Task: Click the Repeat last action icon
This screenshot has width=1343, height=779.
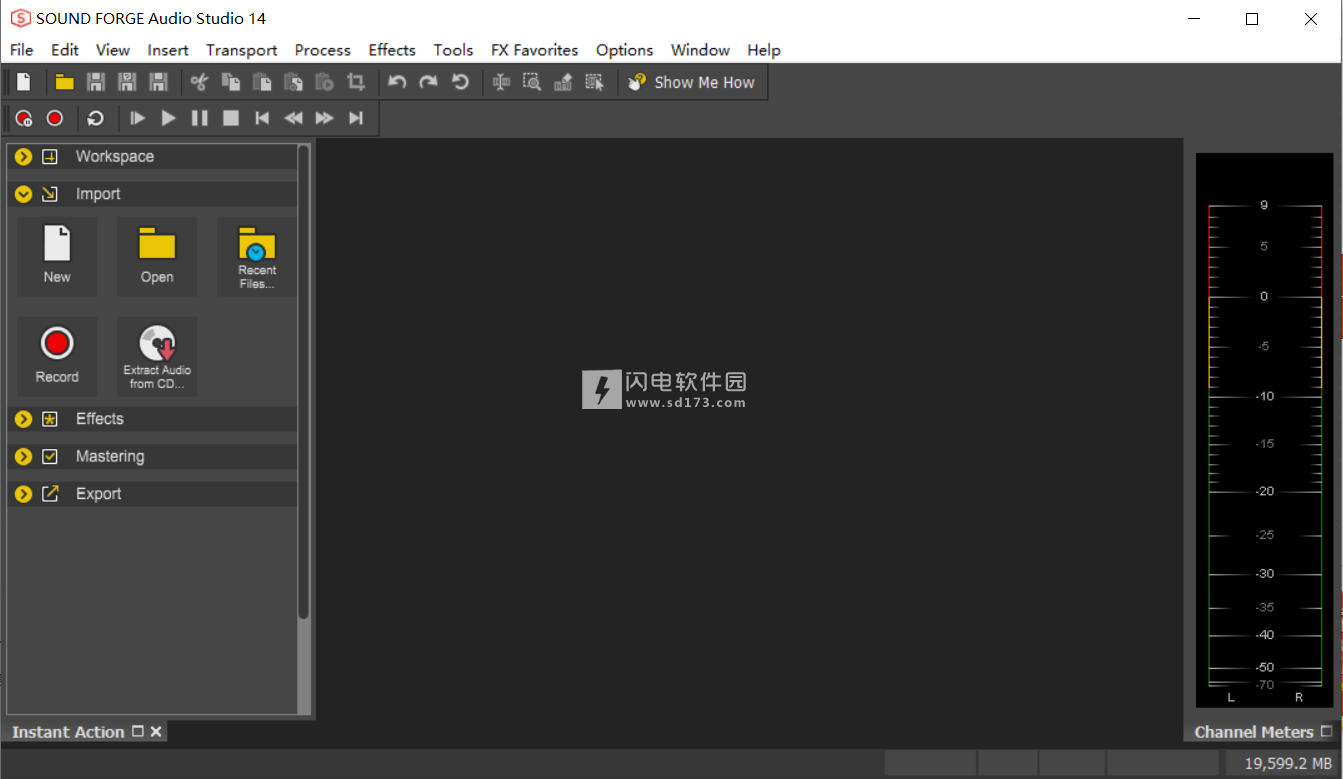Action: click(460, 82)
